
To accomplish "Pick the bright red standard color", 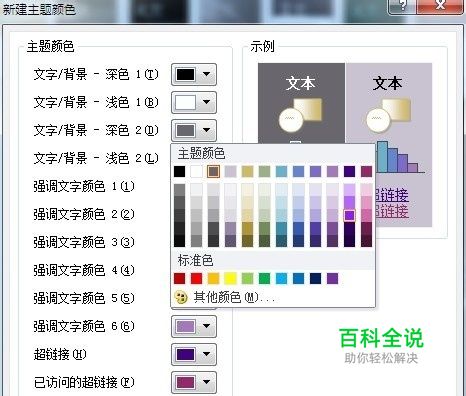I will click(x=196, y=278).
